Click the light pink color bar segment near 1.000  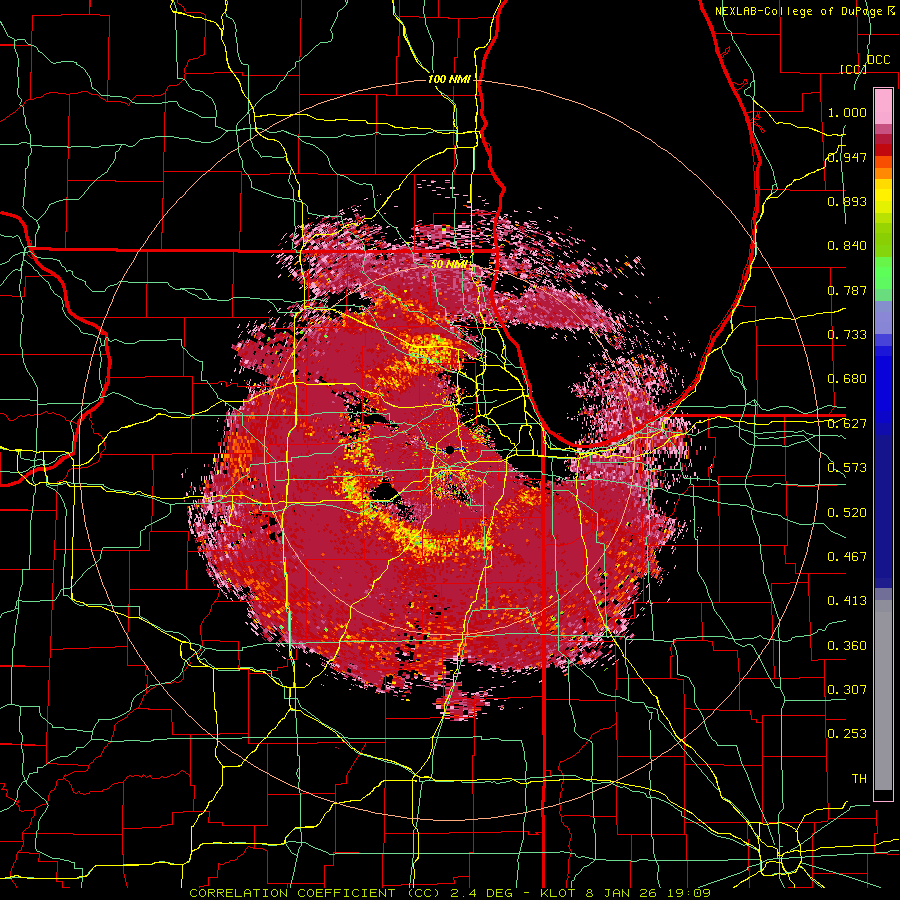click(x=883, y=106)
